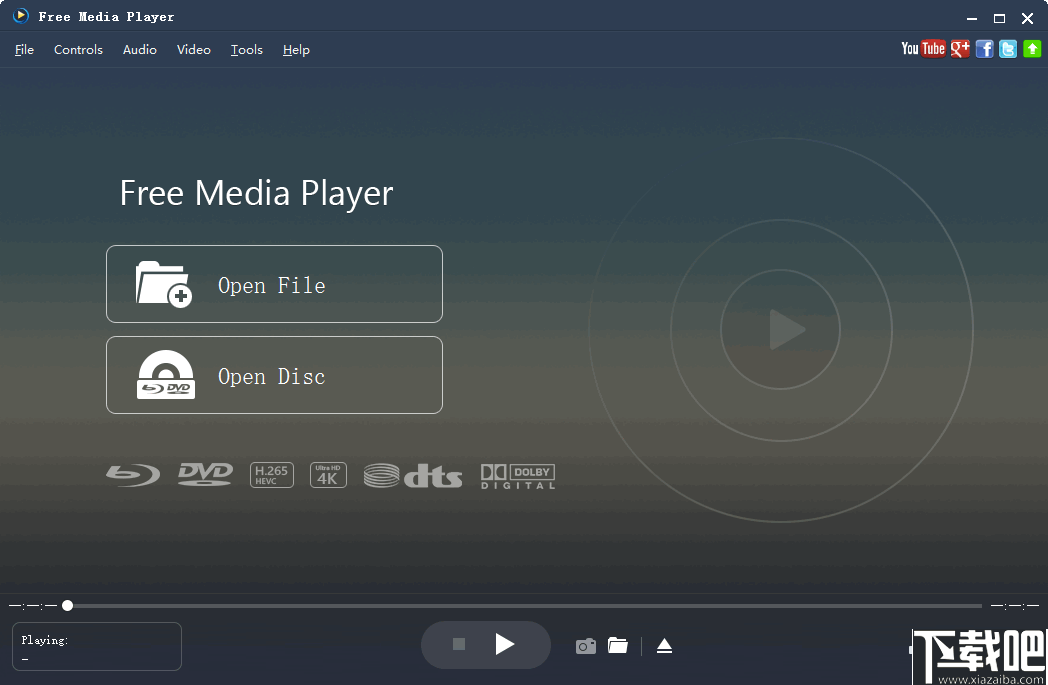Open the Help menu
Viewport: 1048px width, 685px height.
click(x=296, y=50)
